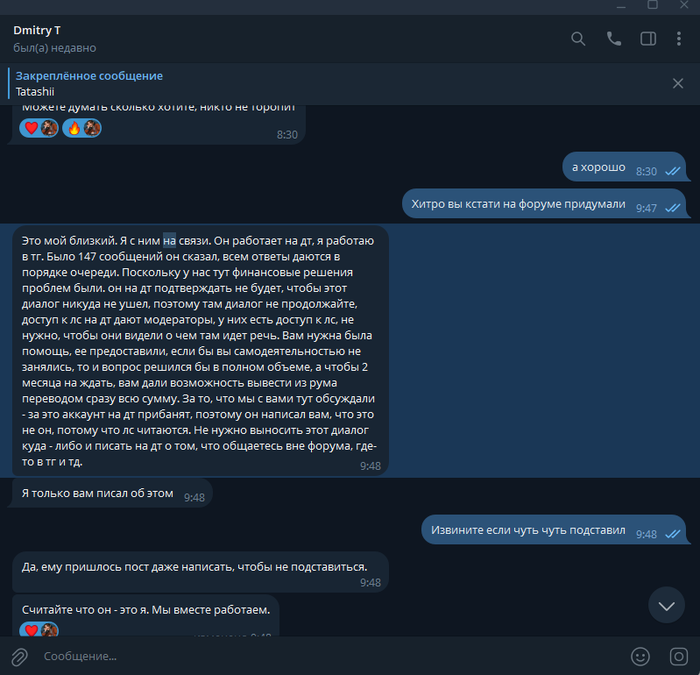Screen dimensions: 700x675
Task: Open search in the chat
Action: tap(578, 39)
